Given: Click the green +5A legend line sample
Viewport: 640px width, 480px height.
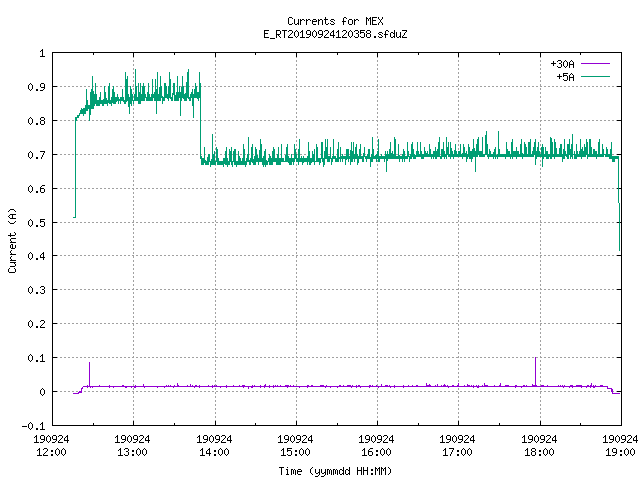Looking at the screenshot, I should [595, 76].
